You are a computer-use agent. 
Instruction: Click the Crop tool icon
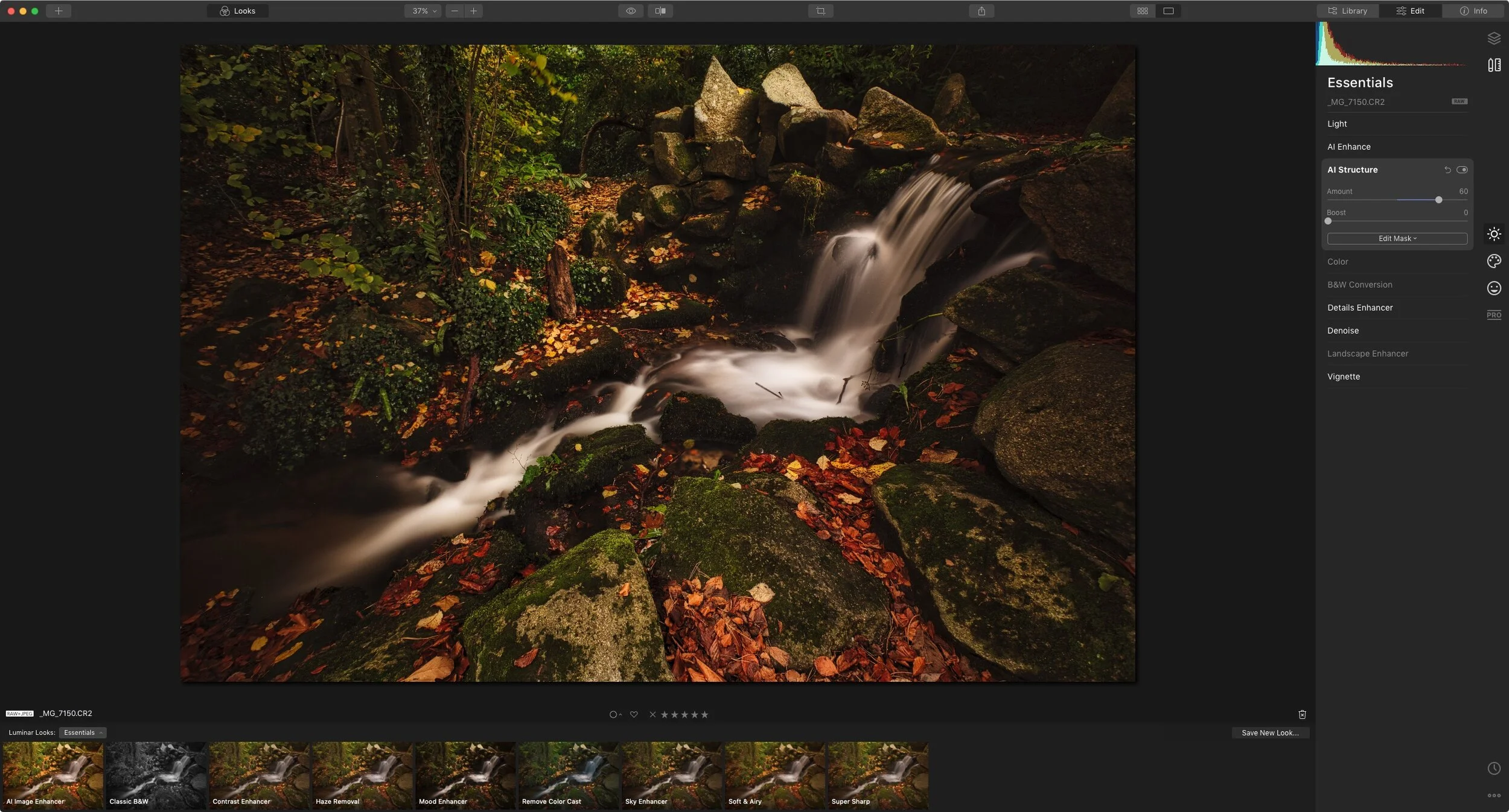820,11
